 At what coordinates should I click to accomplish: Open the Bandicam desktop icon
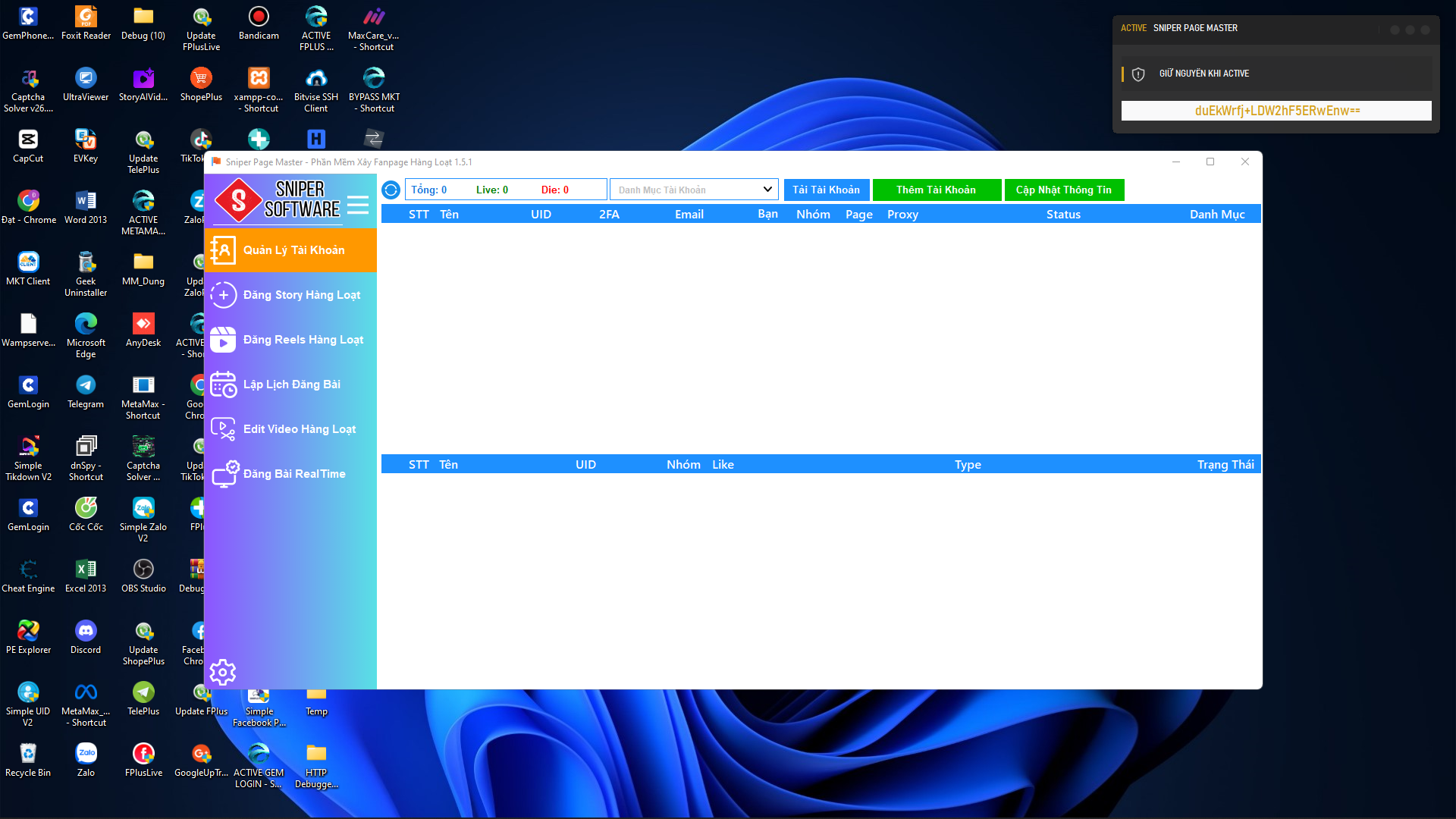pyautogui.click(x=259, y=24)
